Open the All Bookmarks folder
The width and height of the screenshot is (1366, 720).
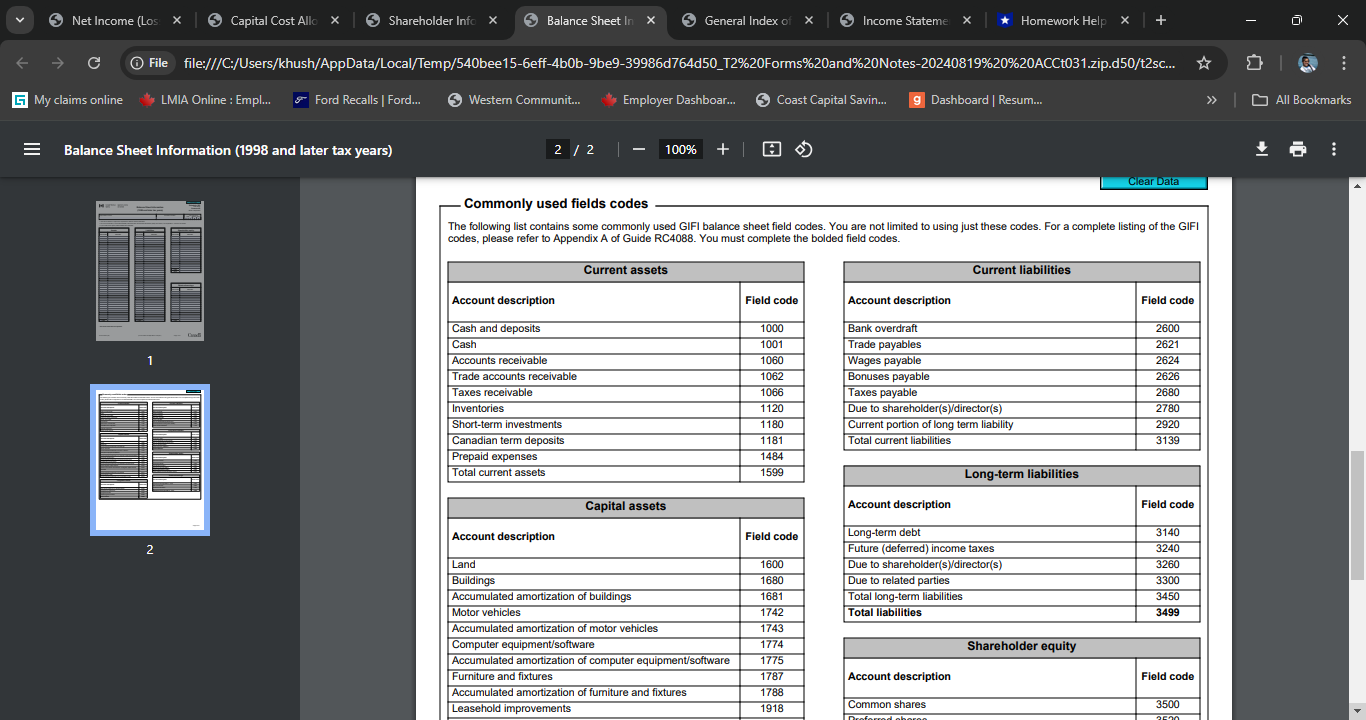(x=1302, y=100)
